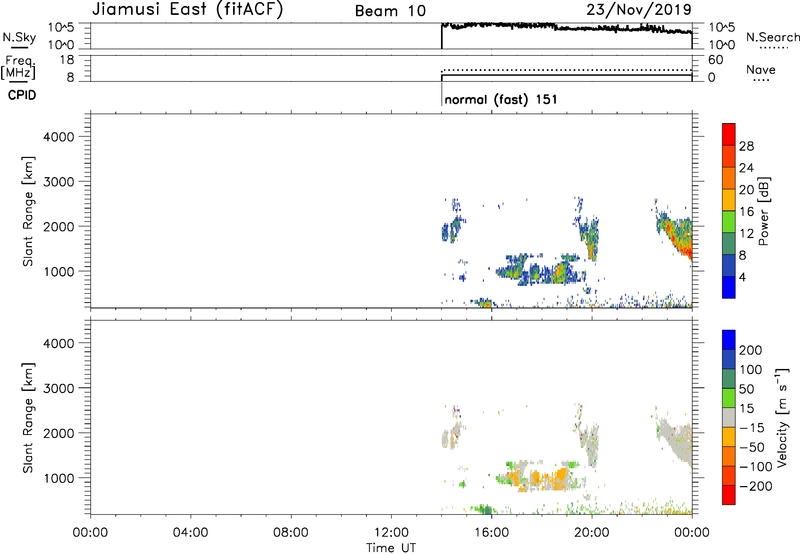Click the '08:00' time axis label
The height and width of the screenshot is (554, 800).
pyautogui.click(x=291, y=533)
